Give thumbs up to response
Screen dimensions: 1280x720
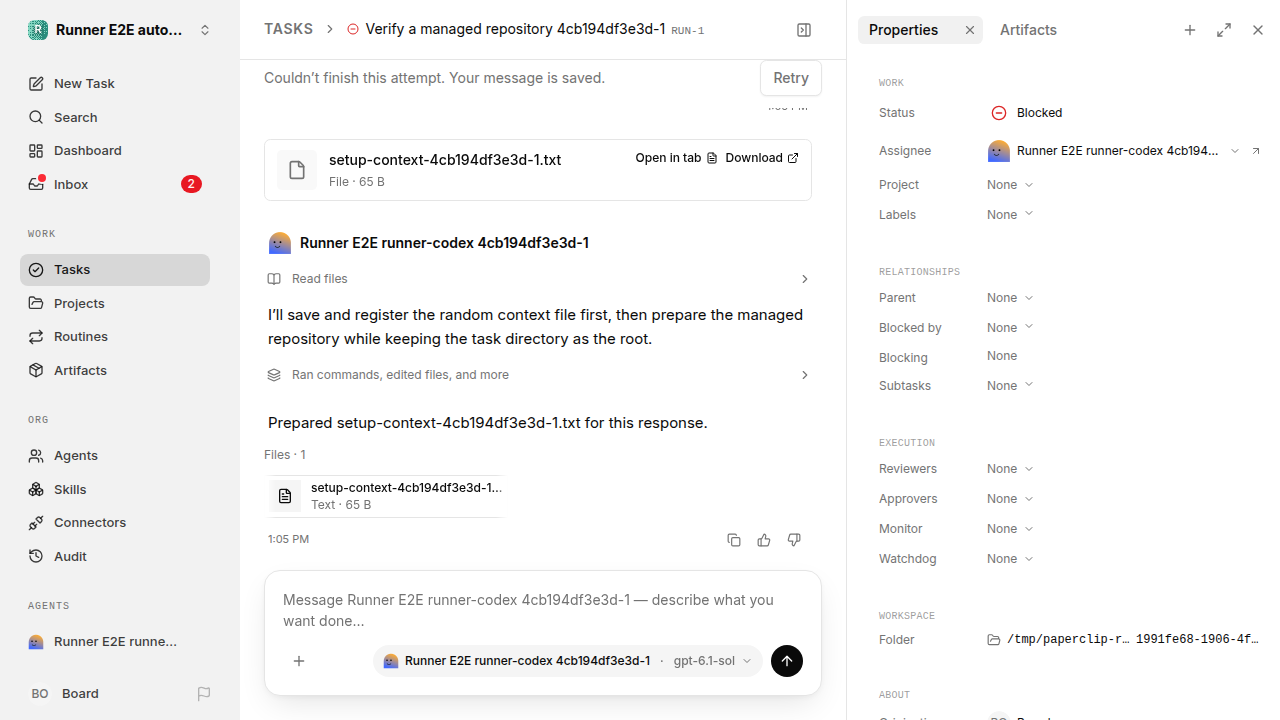[764, 540]
